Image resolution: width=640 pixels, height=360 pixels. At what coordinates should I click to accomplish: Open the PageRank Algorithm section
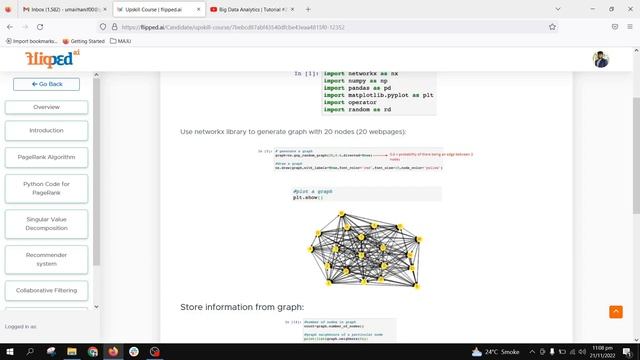[x=47, y=157]
